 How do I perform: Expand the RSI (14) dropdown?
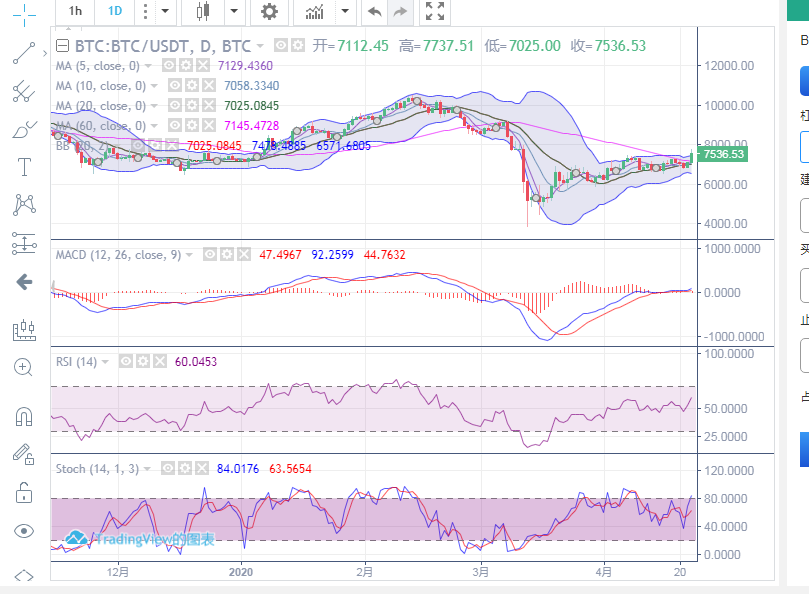point(105,362)
